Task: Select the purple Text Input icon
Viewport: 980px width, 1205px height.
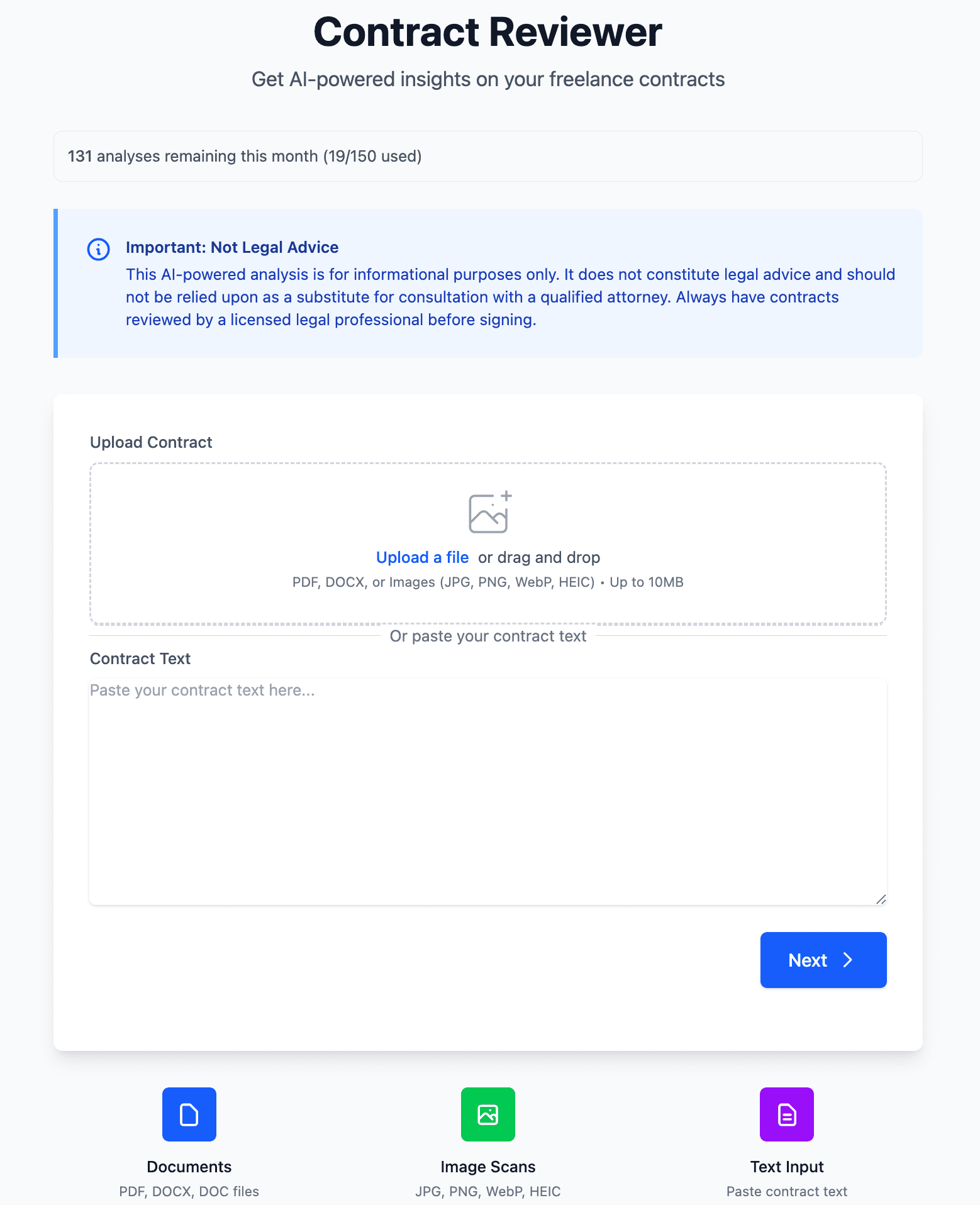Action: [786, 1114]
